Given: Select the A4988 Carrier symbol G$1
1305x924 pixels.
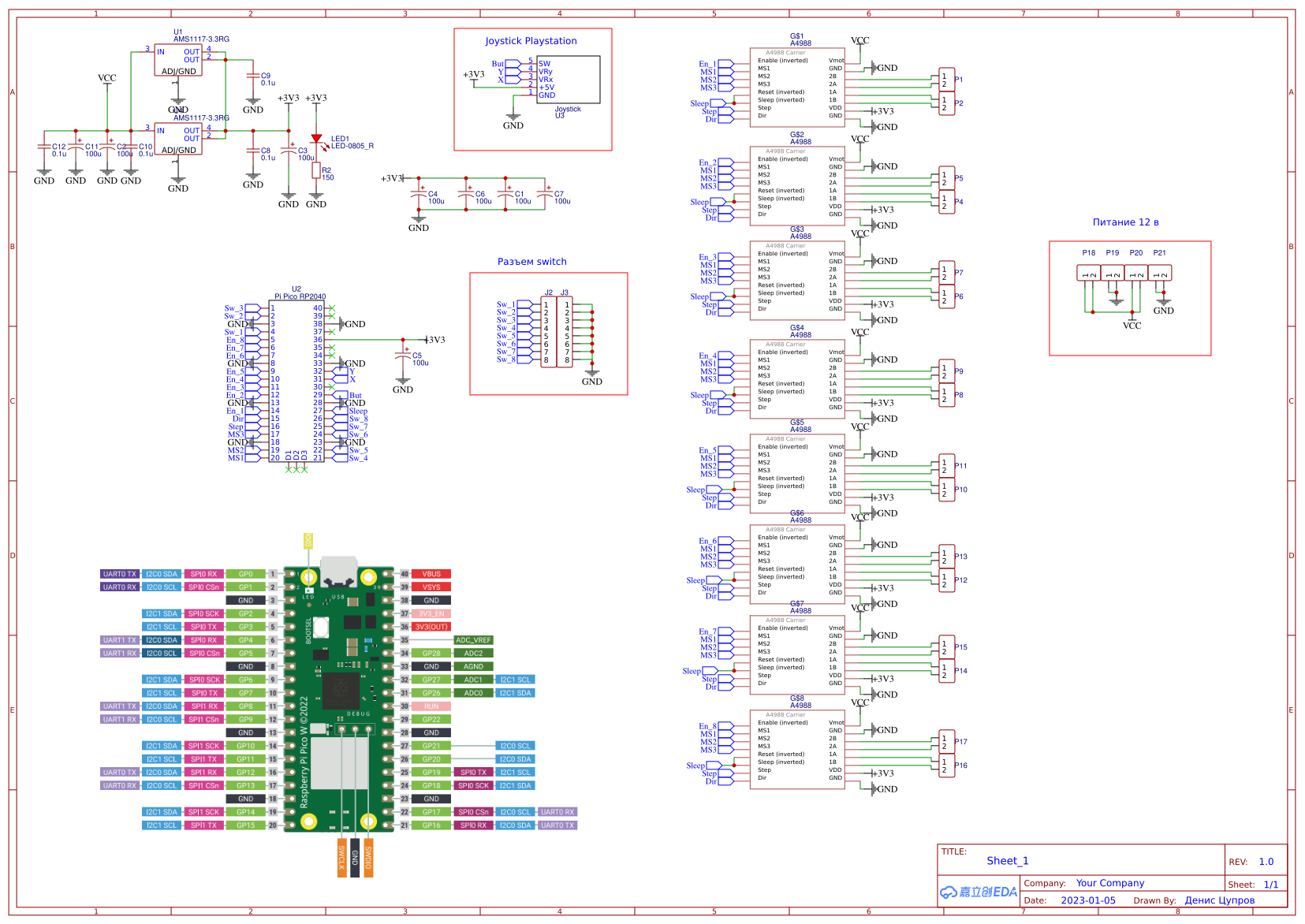Looking at the screenshot, I should 796,87.
